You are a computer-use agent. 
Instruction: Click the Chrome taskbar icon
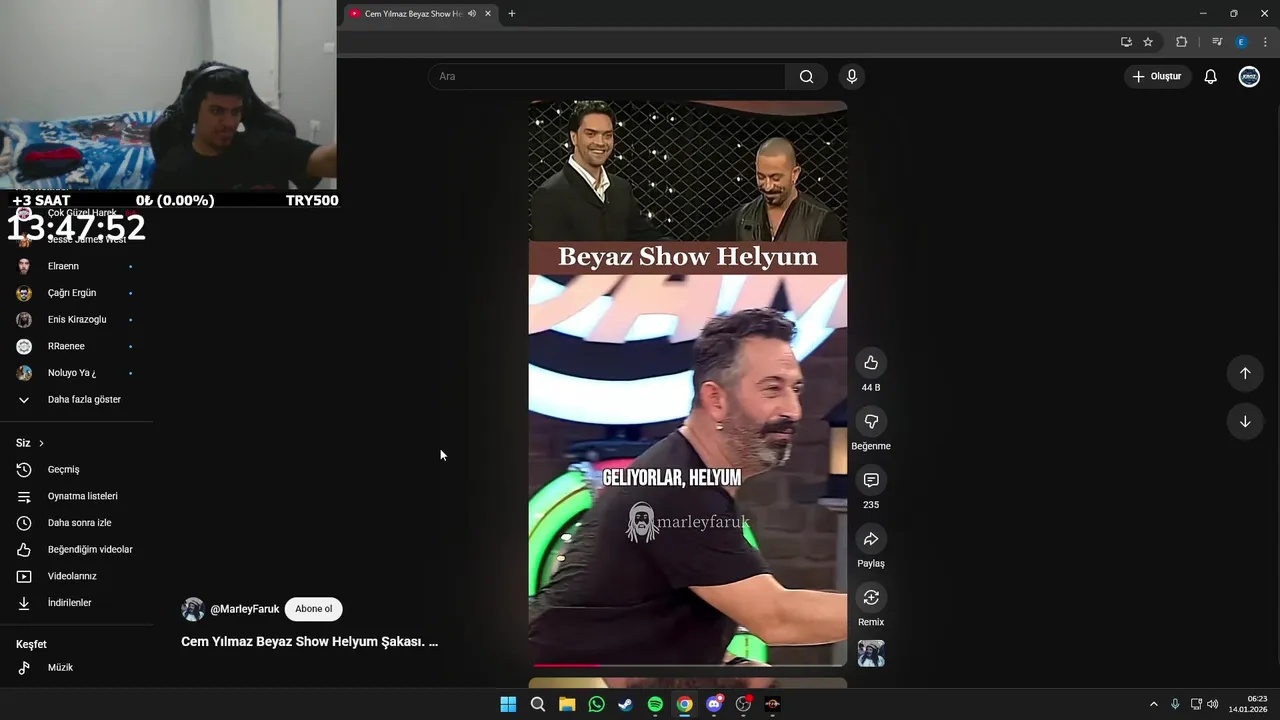pos(684,704)
